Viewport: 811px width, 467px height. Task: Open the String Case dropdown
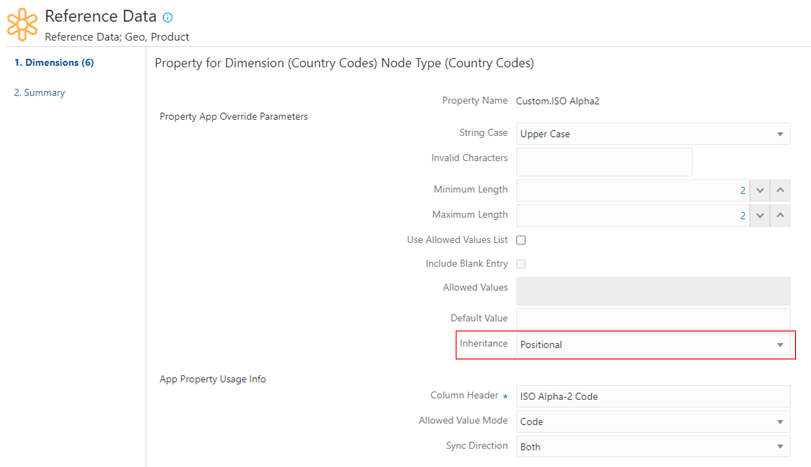point(653,134)
